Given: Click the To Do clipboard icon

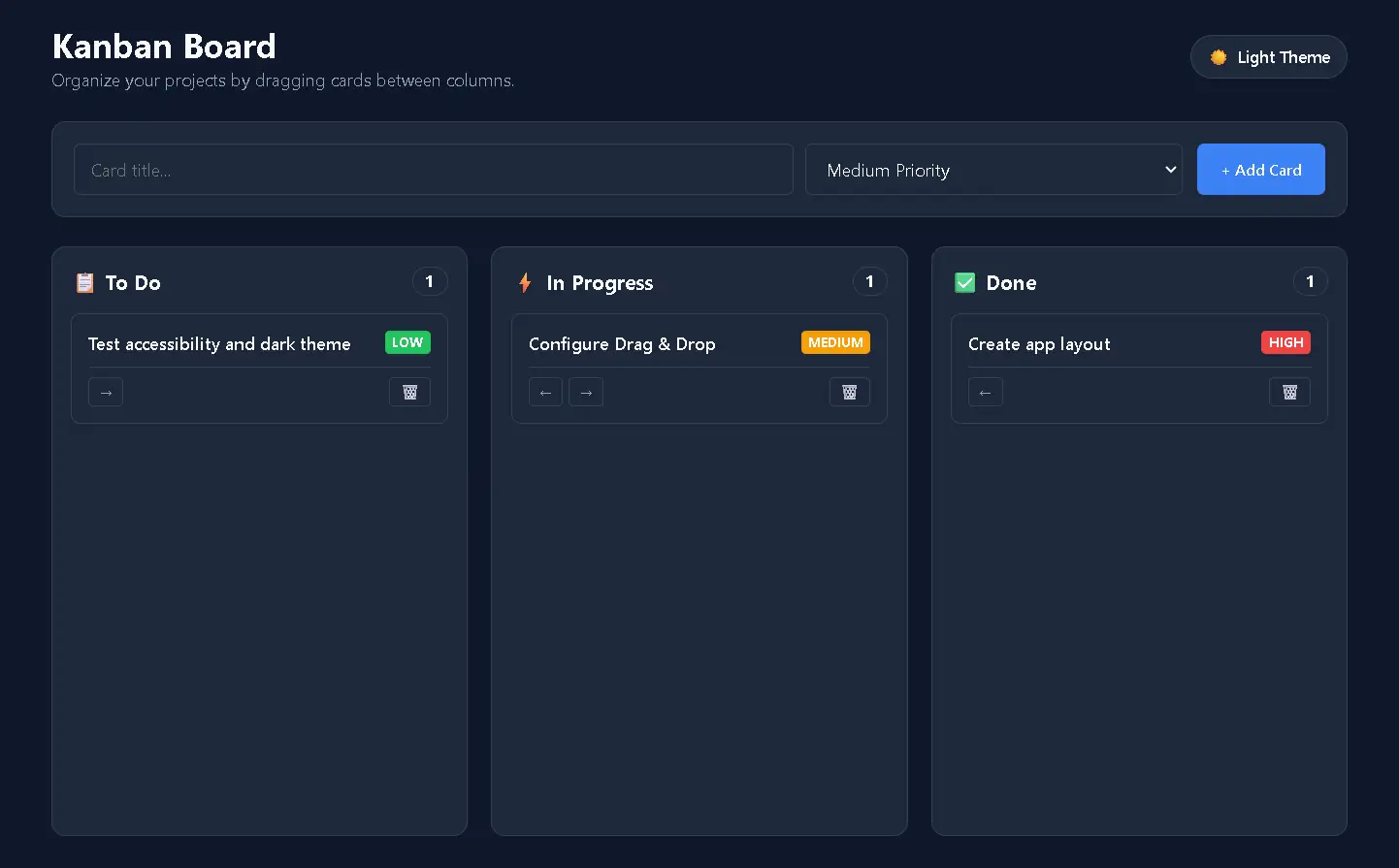Looking at the screenshot, I should tap(85, 282).
